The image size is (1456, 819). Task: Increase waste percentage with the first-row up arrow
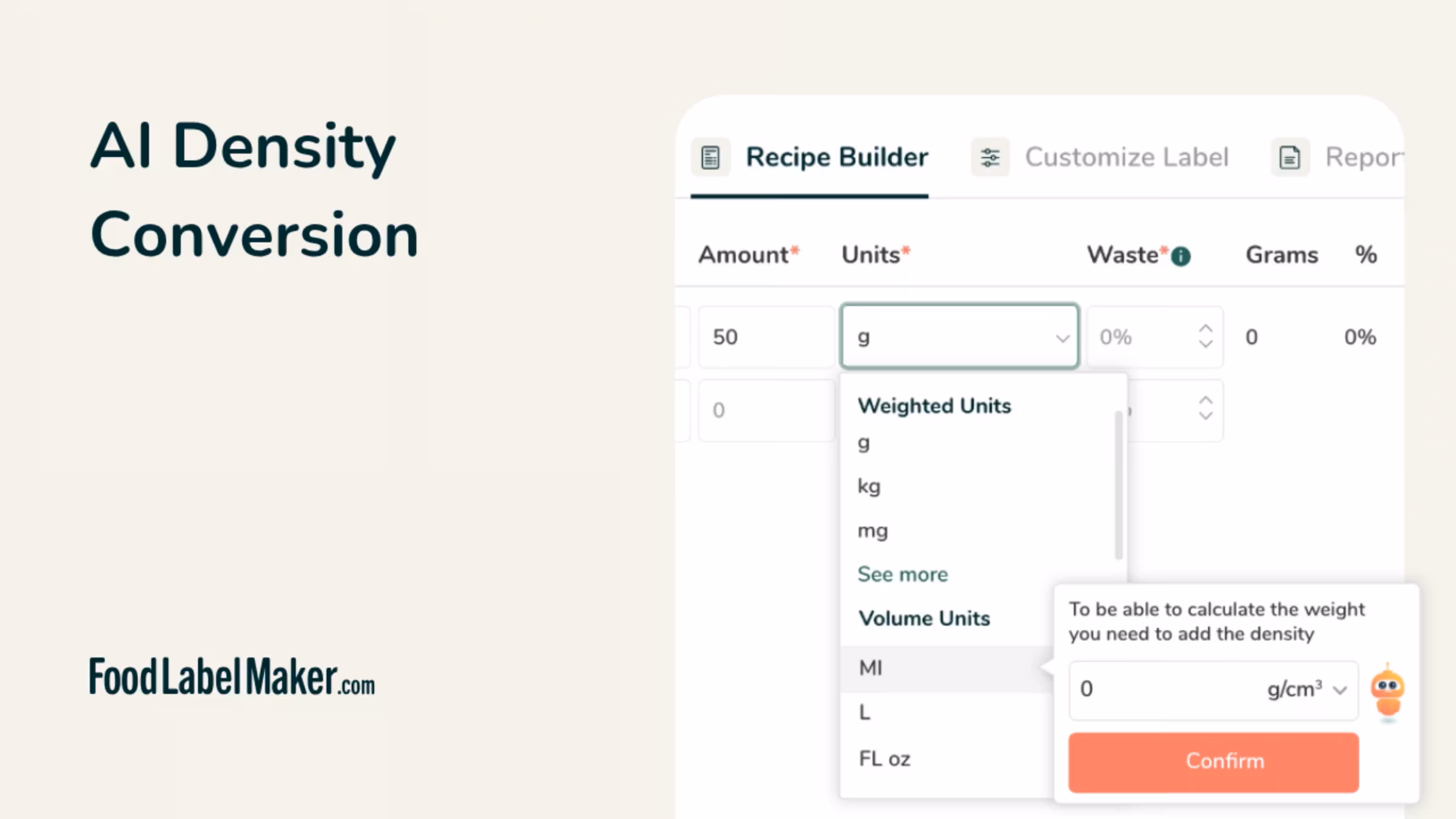[1205, 328]
